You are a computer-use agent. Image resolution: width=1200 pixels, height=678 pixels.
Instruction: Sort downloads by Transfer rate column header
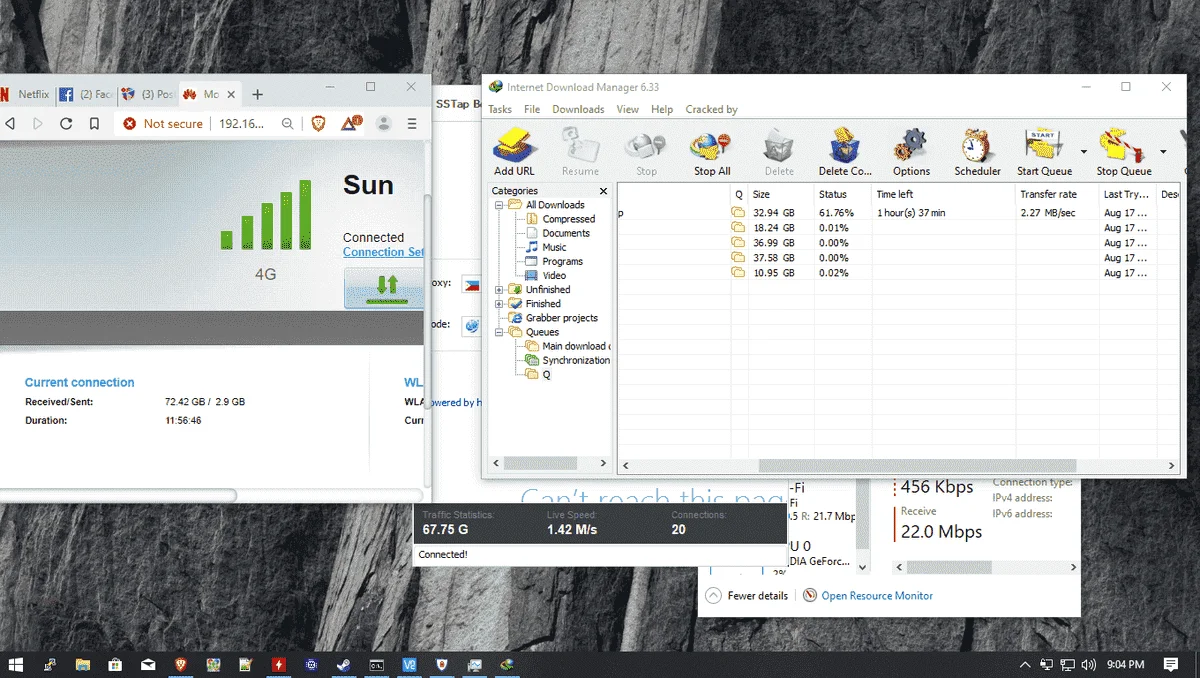1055,194
